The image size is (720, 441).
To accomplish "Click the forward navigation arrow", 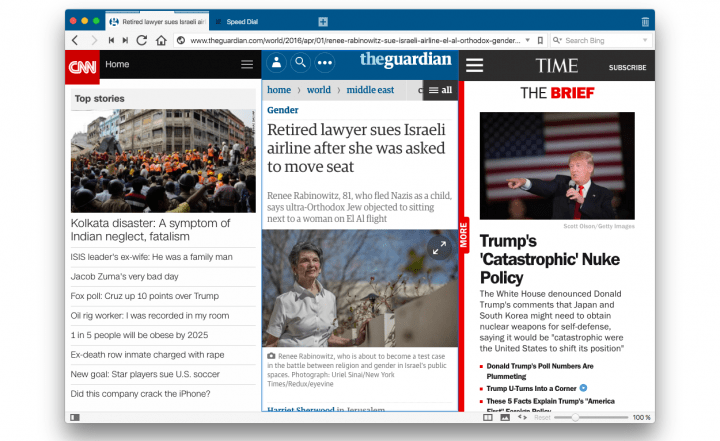I will point(94,40).
